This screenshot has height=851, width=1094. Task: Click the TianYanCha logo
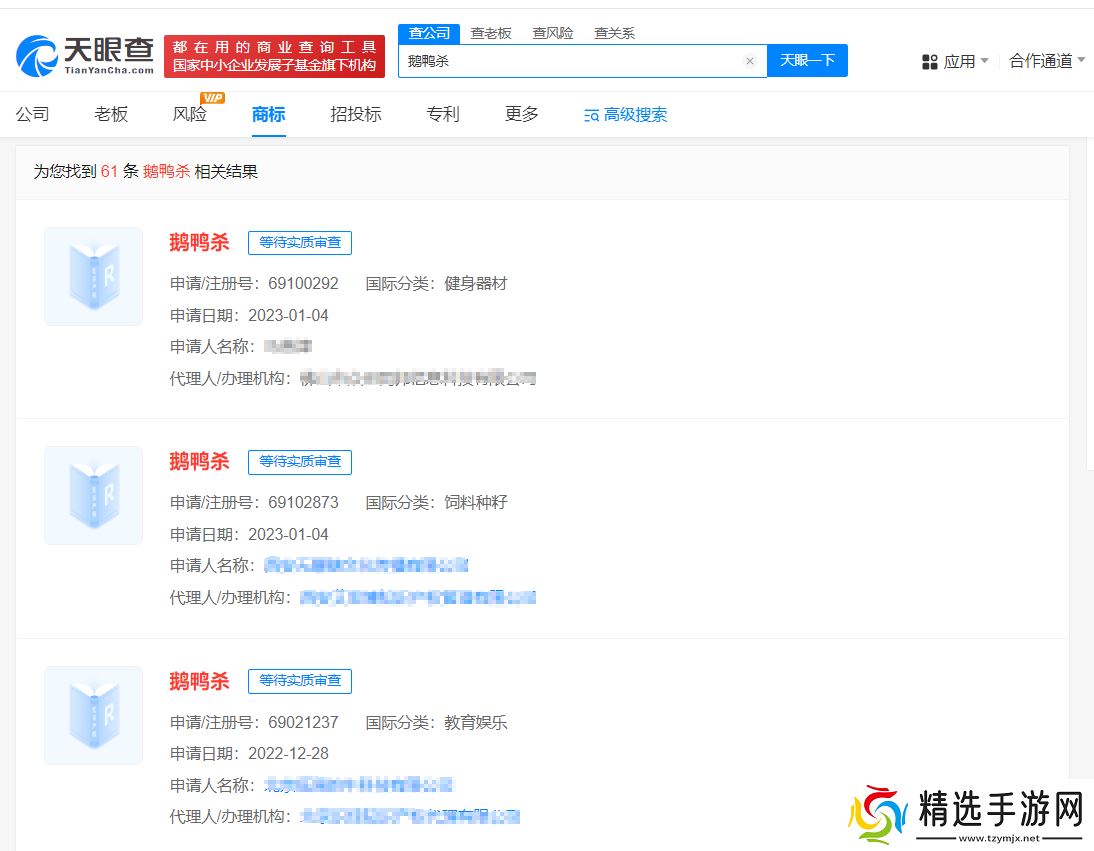click(x=85, y=56)
